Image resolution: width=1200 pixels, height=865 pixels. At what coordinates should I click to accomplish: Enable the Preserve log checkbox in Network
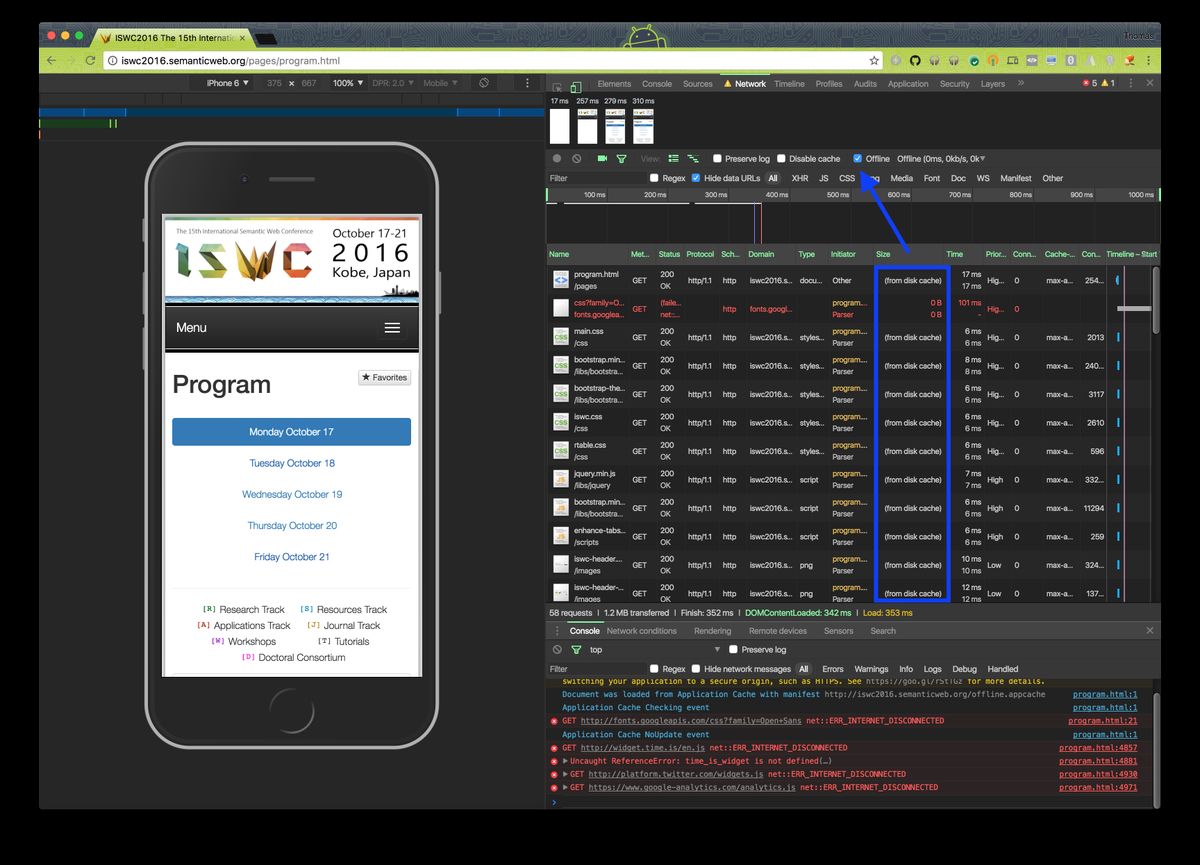(717, 158)
